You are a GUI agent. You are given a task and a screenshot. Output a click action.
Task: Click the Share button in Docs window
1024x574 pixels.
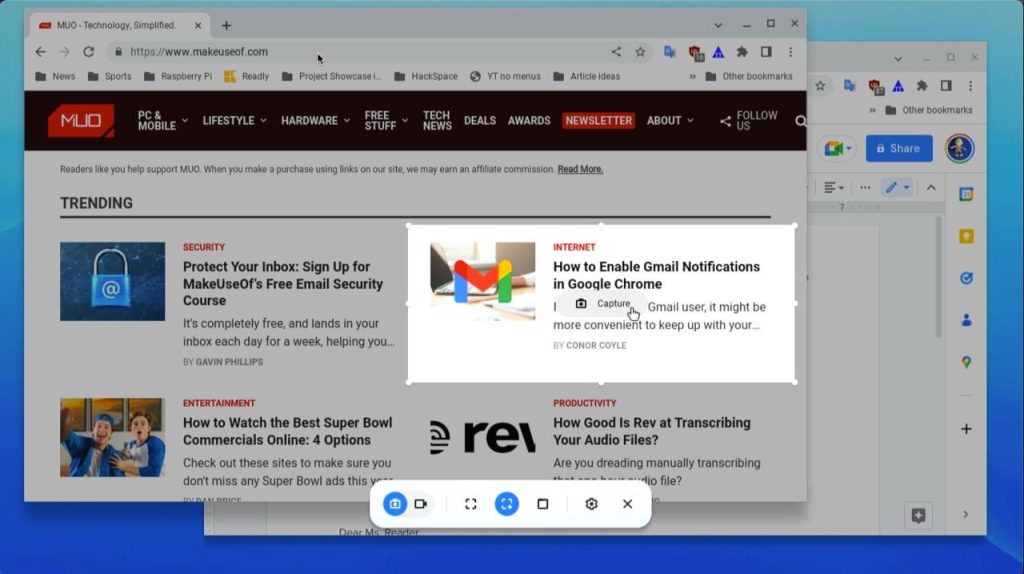899,148
